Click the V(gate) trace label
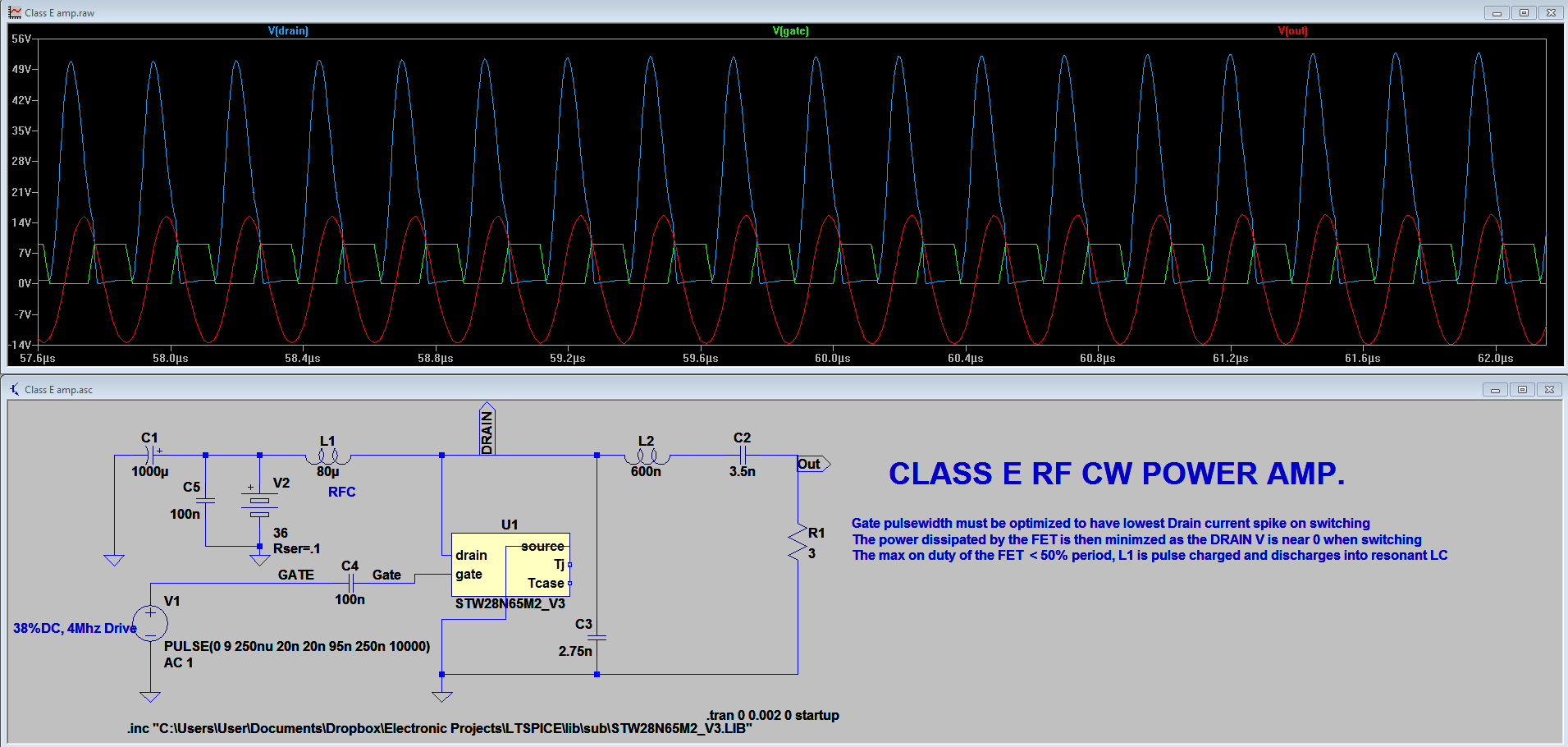Screen dimensions: 1568x747 (790, 30)
